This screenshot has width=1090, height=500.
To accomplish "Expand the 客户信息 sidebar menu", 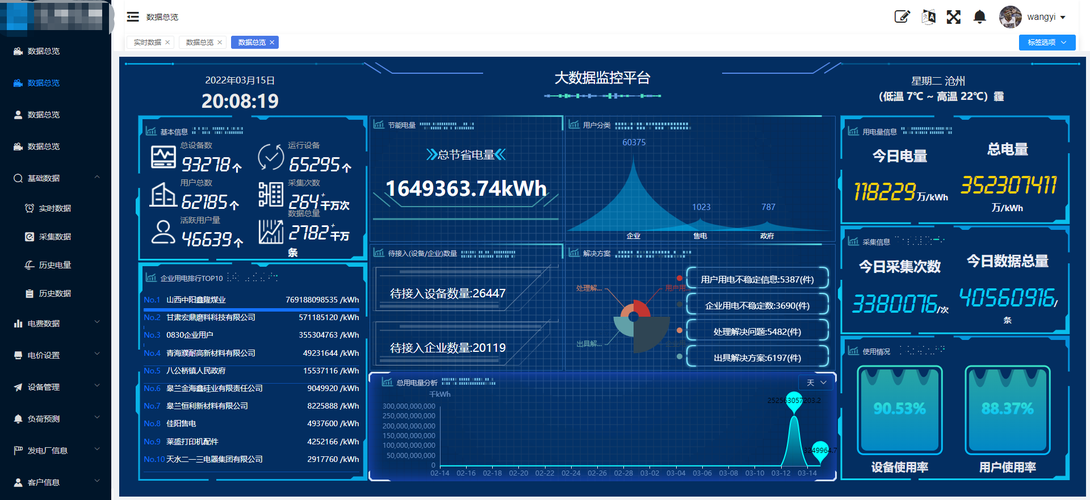I will pos(56,482).
